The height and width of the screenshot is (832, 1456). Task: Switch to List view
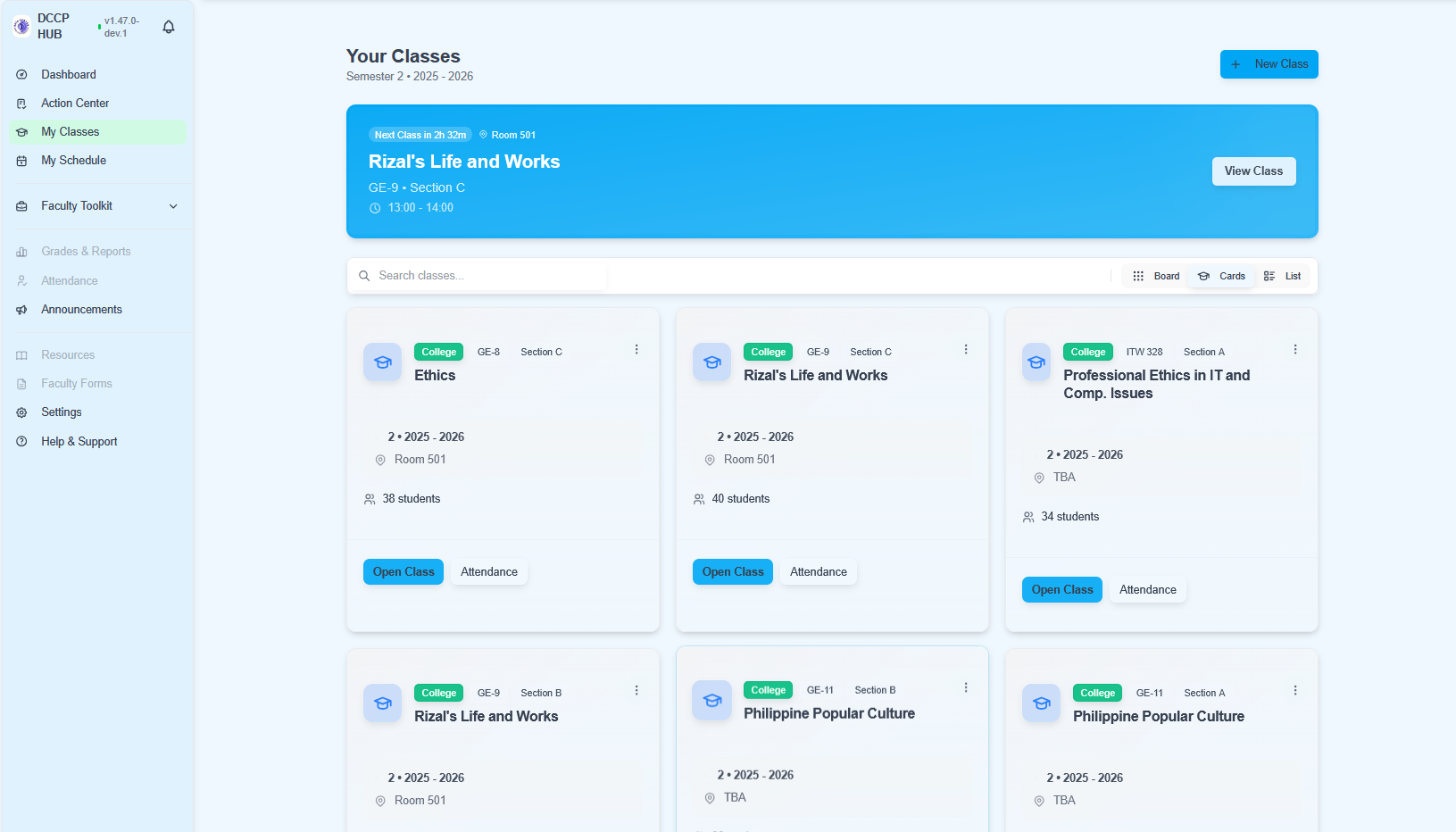[x=1283, y=277]
